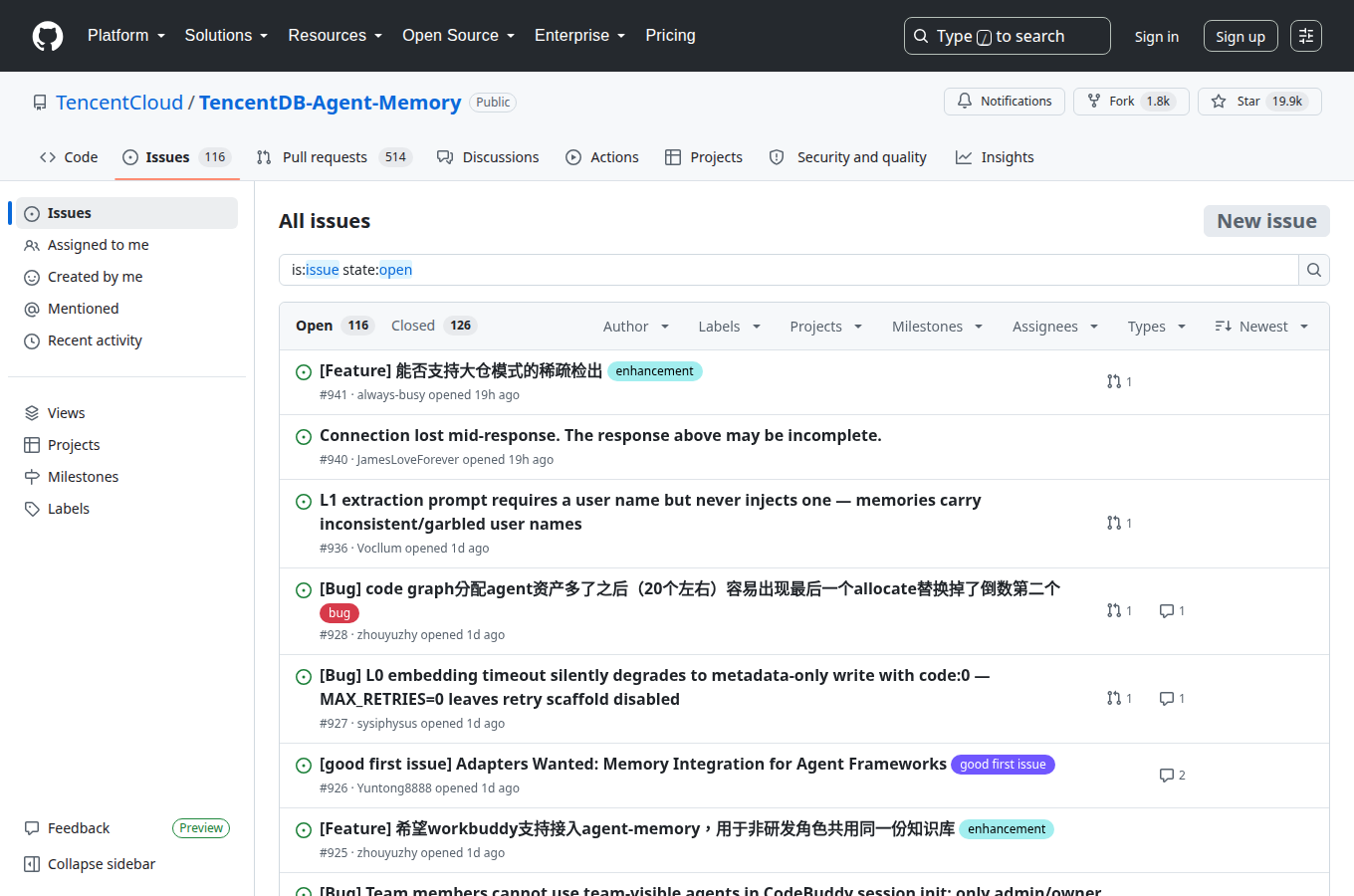Image resolution: width=1354 pixels, height=896 pixels.
Task: Open Milestones in sidebar
Action: 126,477
